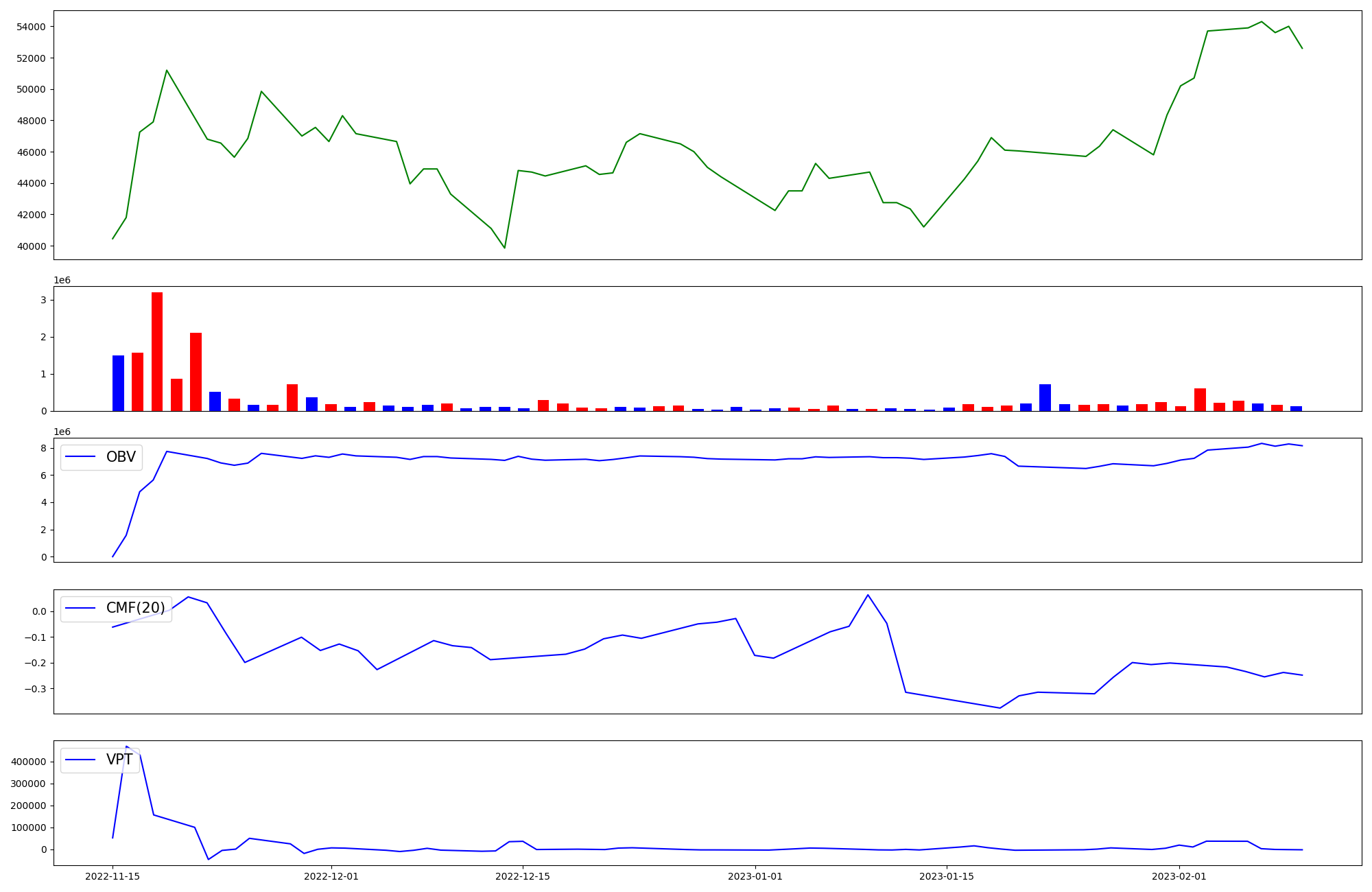Click the -0.3 tick label on CMF axis
1372x892 pixels.
coord(34,688)
